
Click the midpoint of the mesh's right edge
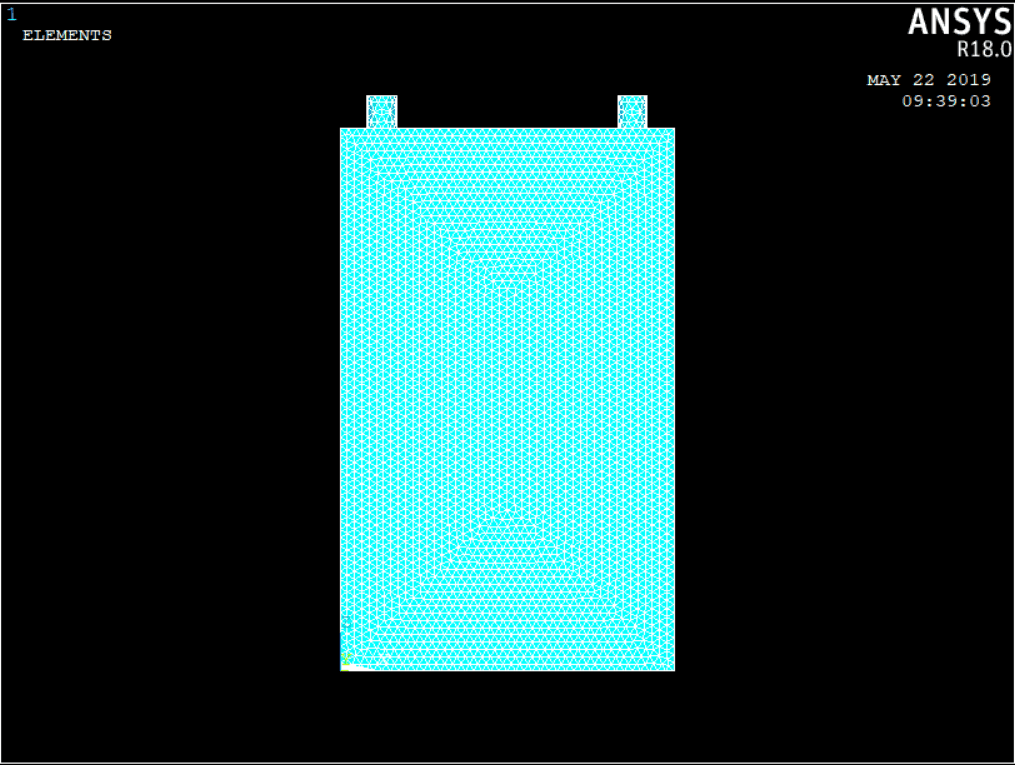(673, 399)
